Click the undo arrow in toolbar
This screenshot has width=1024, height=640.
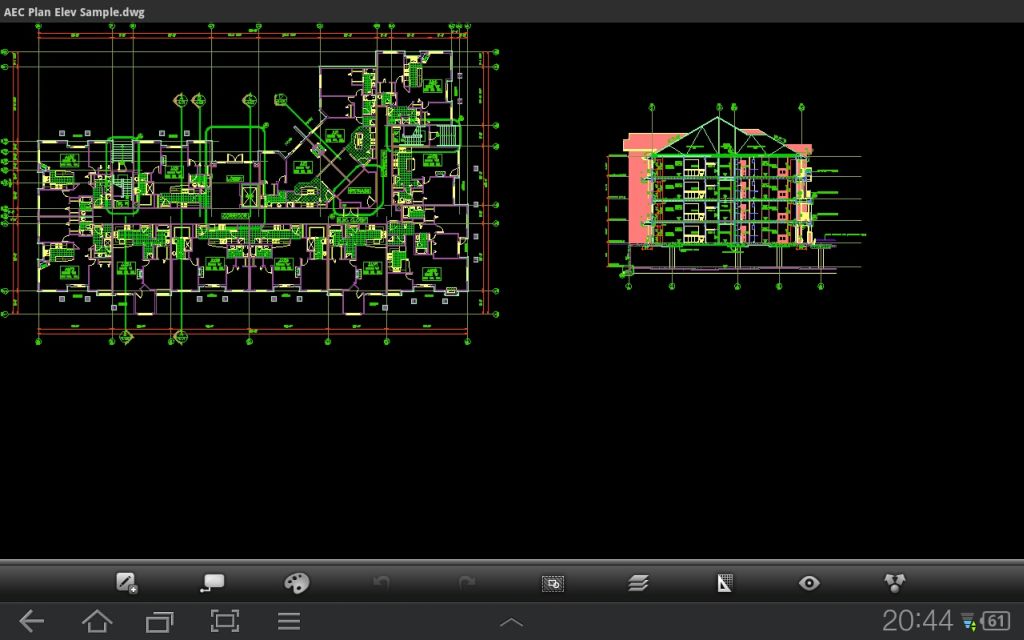click(382, 583)
